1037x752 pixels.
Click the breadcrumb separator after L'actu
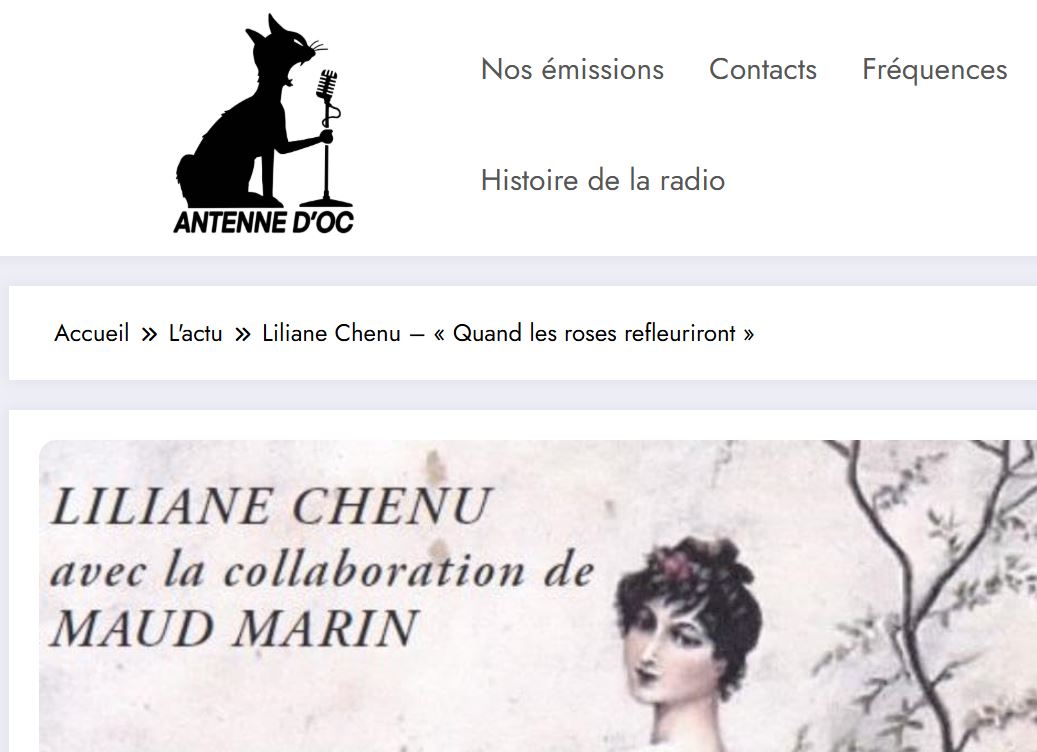pyautogui.click(x=243, y=334)
